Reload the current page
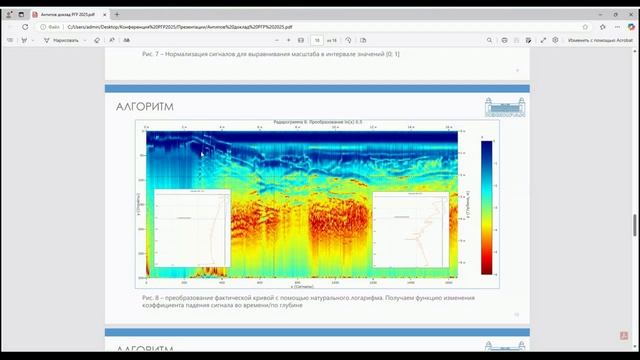This screenshot has height=360, width=640. click(25, 27)
